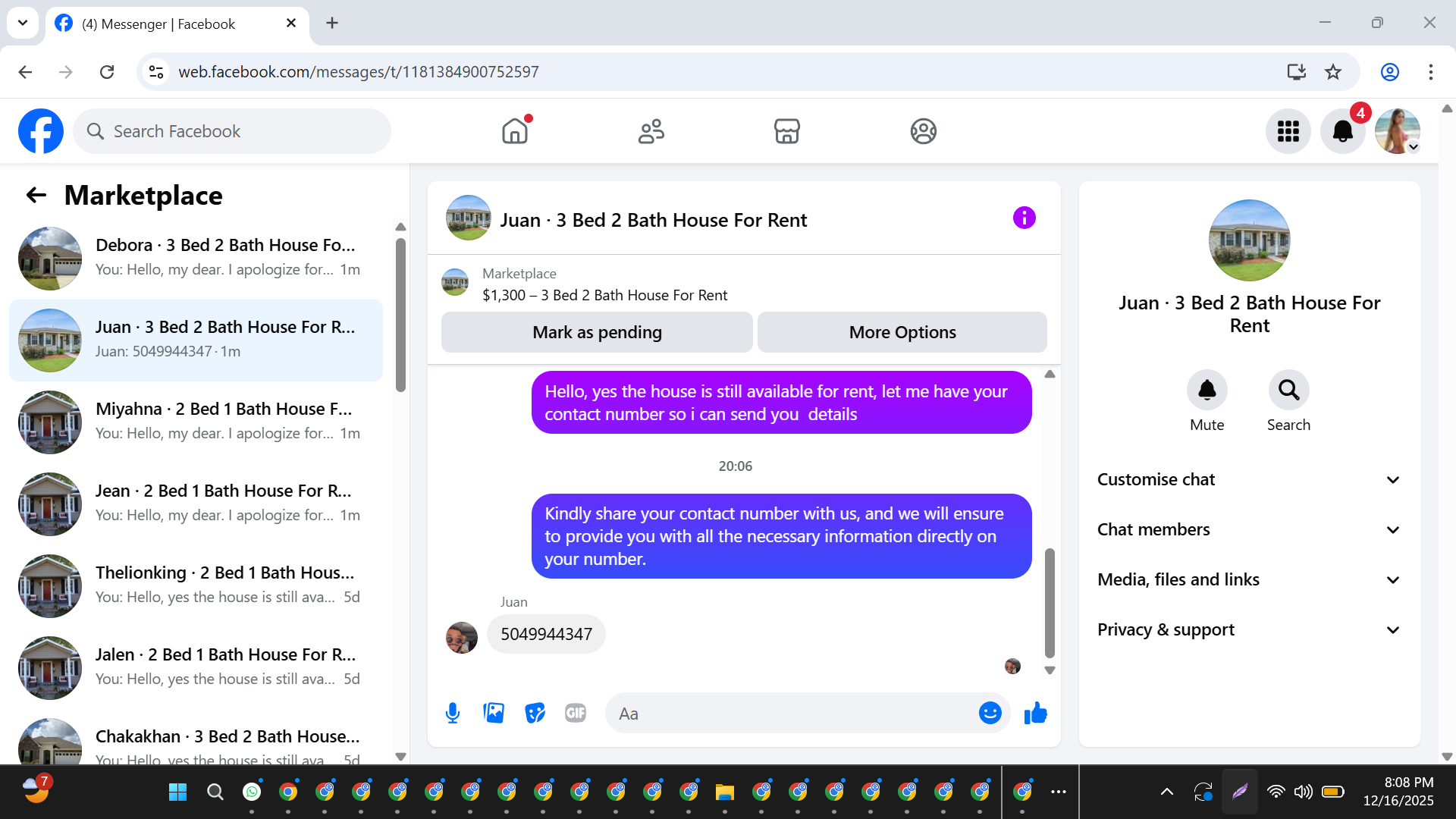The height and width of the screenshot is (819, 1456).
Task: Bookmark this tab with the star
Action: coord(1333,72)
